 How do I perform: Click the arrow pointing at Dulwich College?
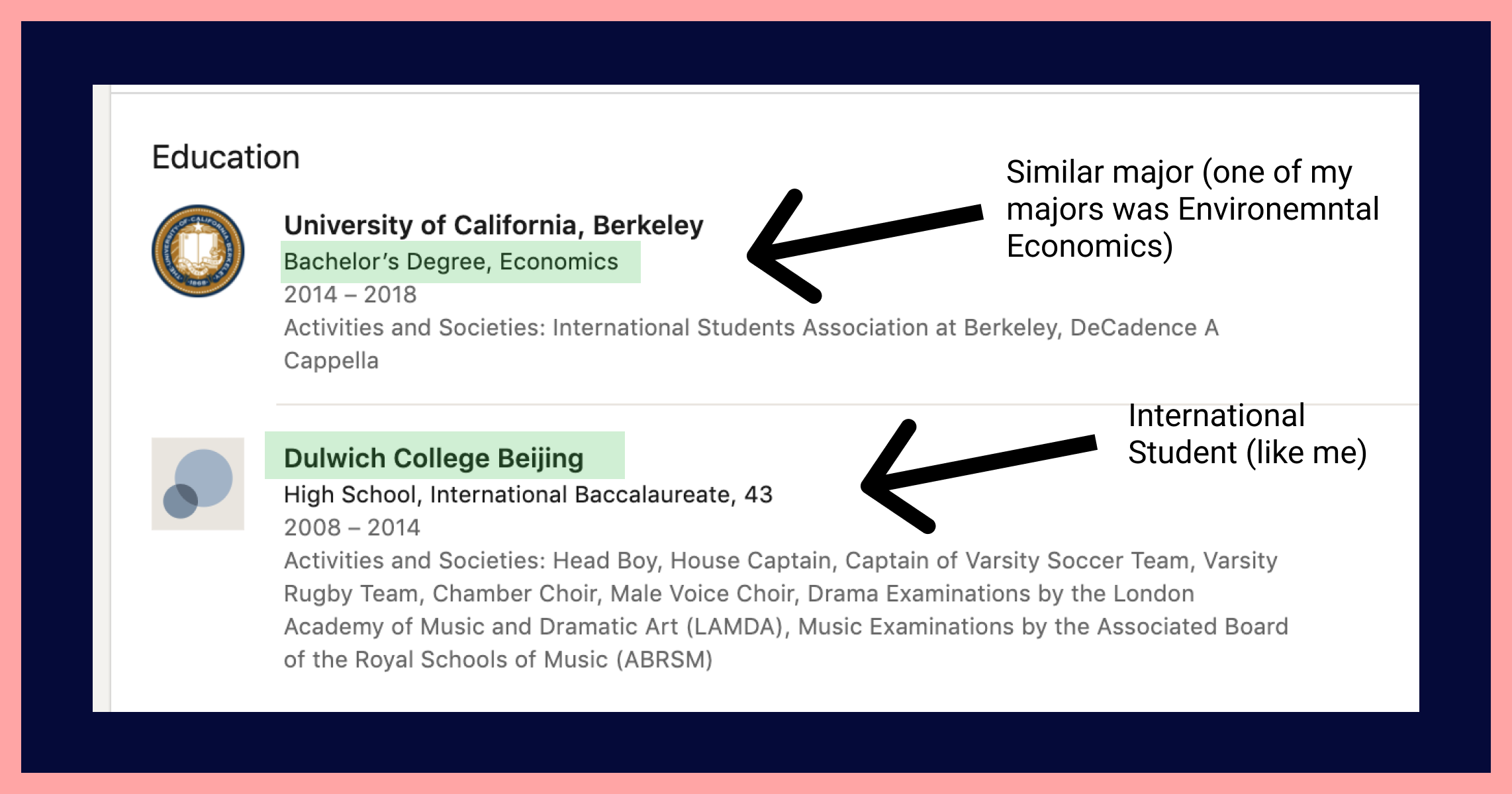tap(973, 471)
